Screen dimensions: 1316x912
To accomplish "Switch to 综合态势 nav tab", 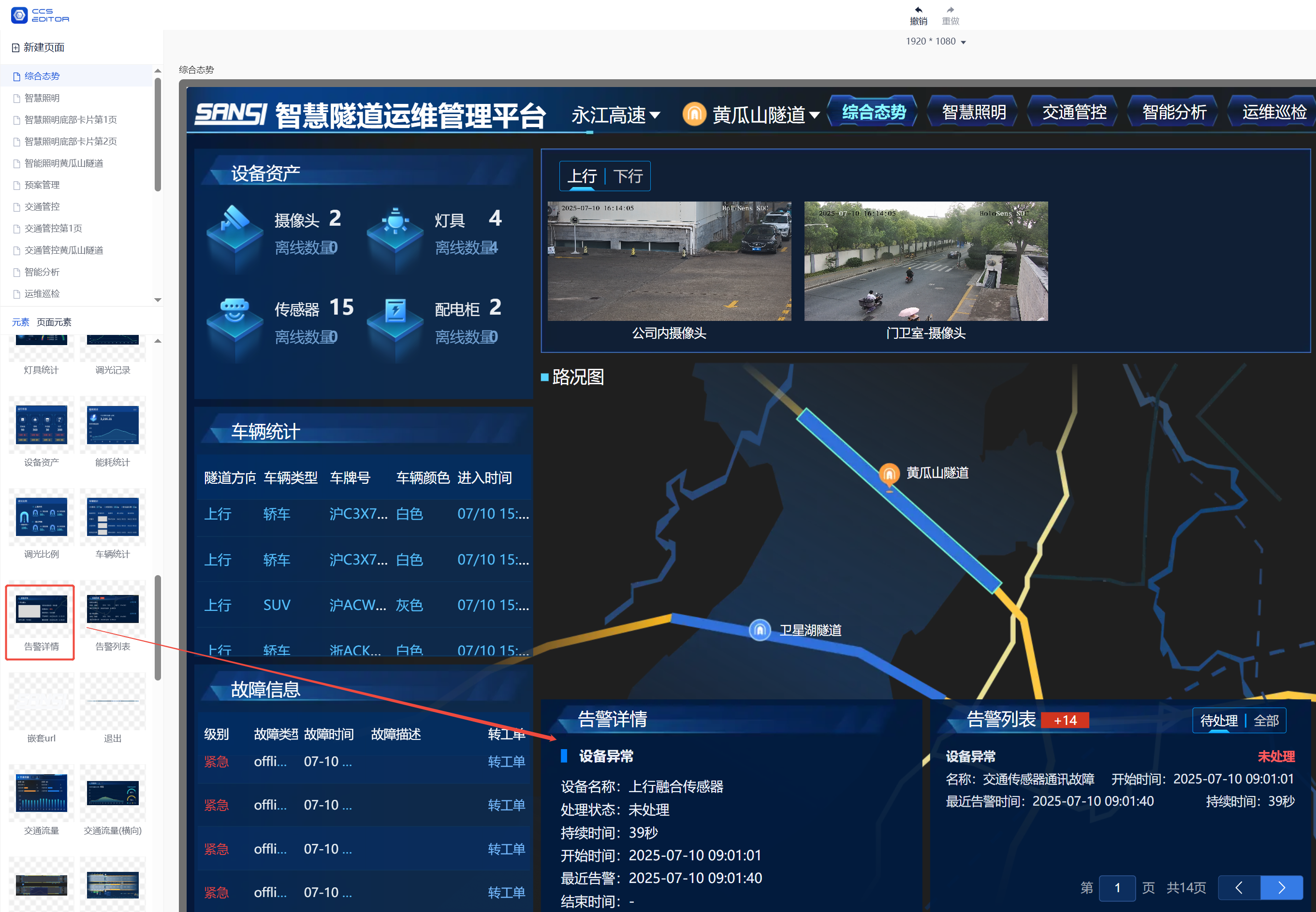I will pyautogui.click(x=874, y=112).
